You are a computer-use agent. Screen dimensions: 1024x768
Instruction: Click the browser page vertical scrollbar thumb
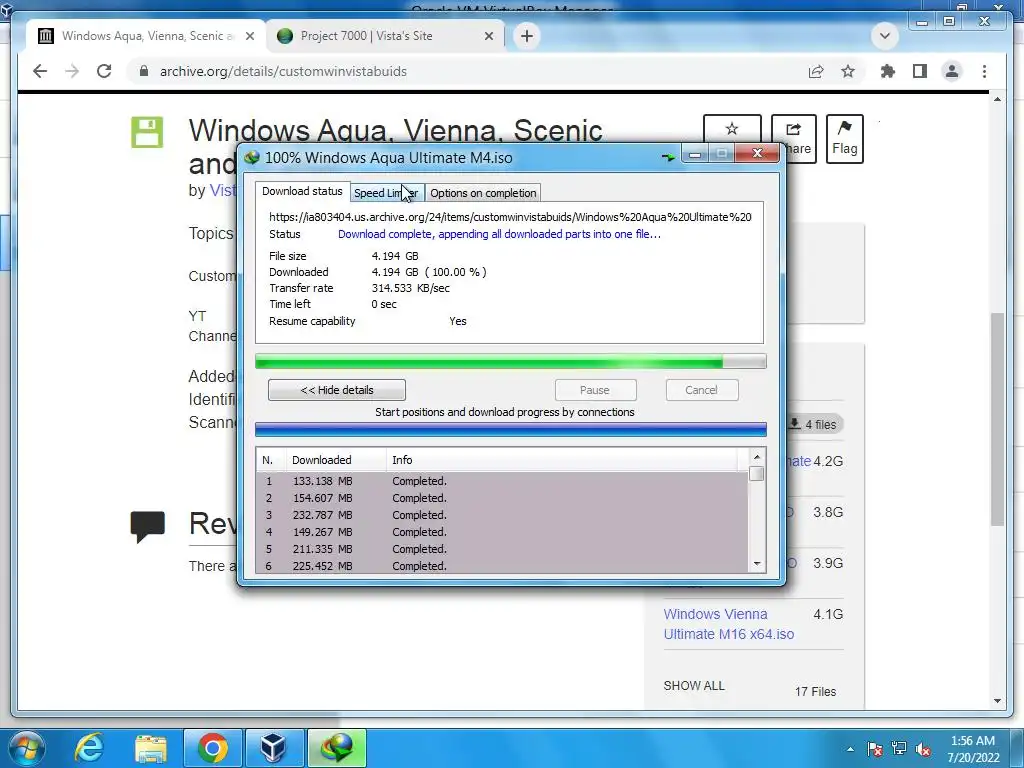point(997,419)
